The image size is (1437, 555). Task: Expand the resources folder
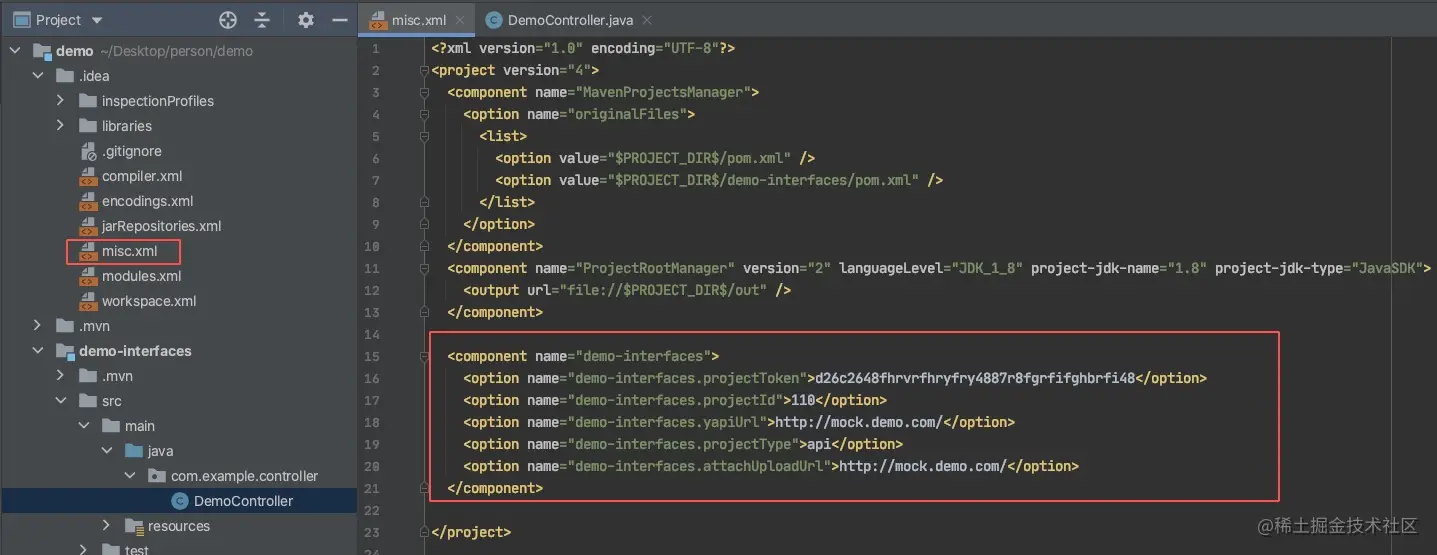click(107, 526)
